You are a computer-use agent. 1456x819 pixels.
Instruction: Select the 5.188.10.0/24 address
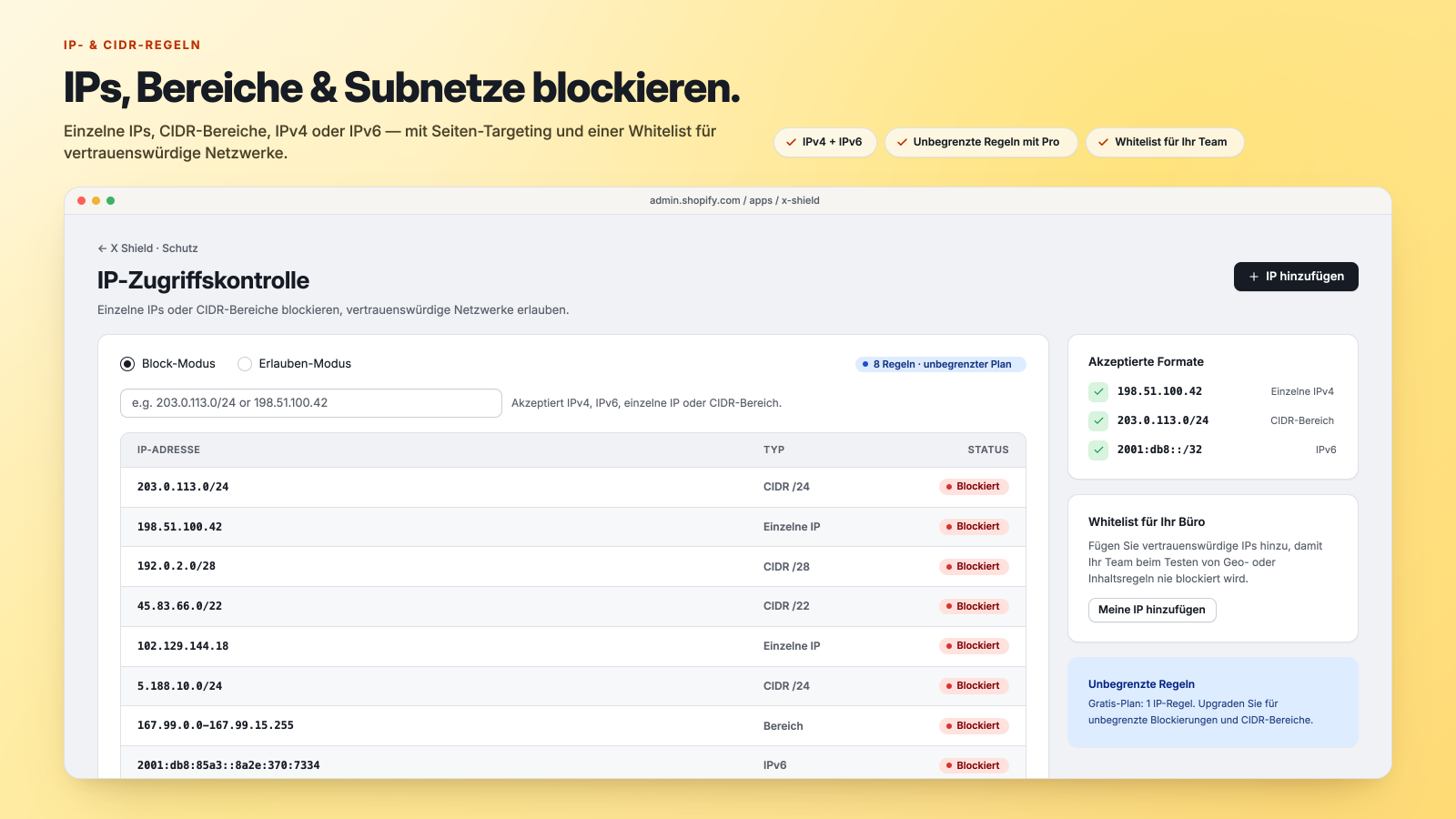point(179,686)
